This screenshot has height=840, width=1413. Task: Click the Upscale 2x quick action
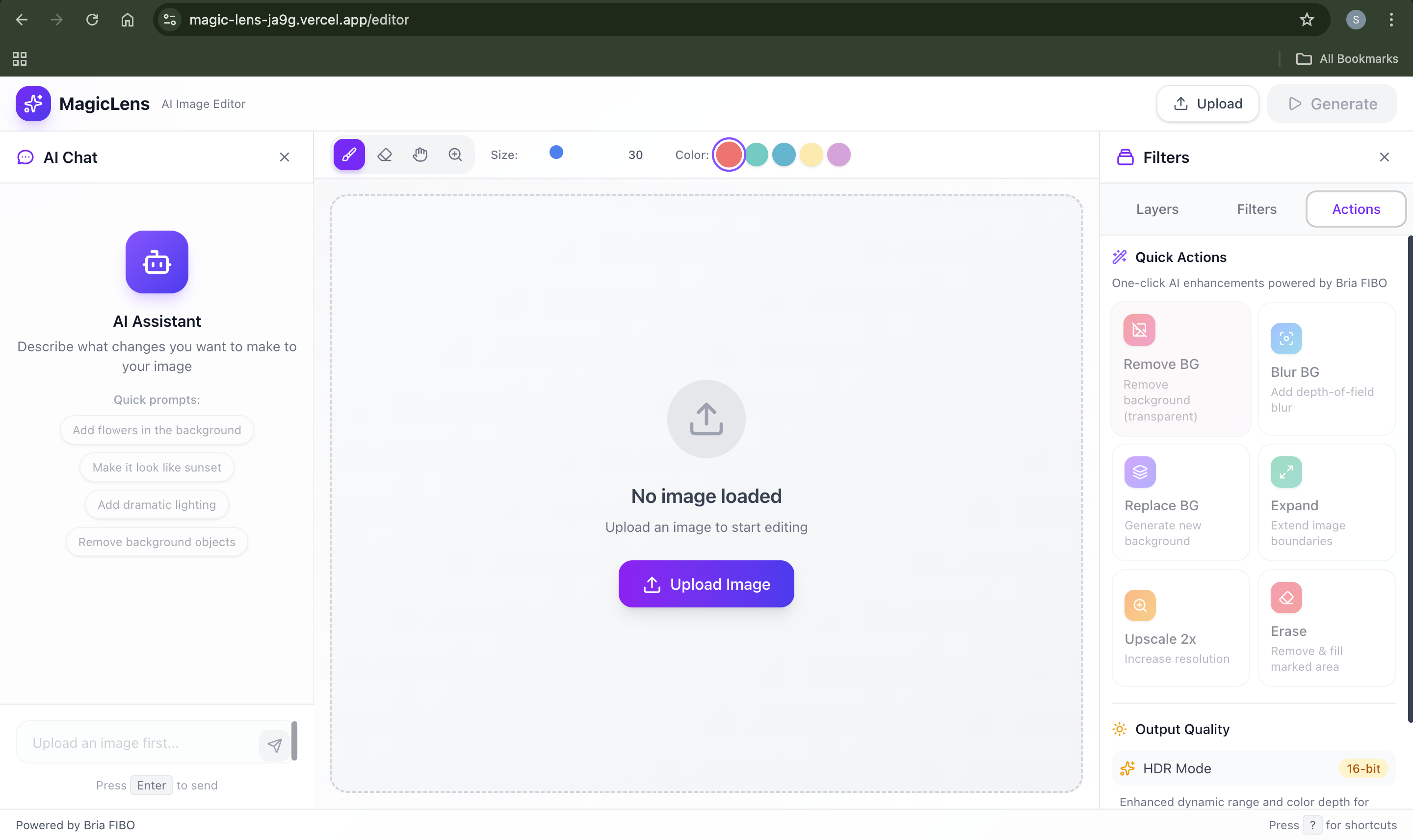[x=1180, y=628]
